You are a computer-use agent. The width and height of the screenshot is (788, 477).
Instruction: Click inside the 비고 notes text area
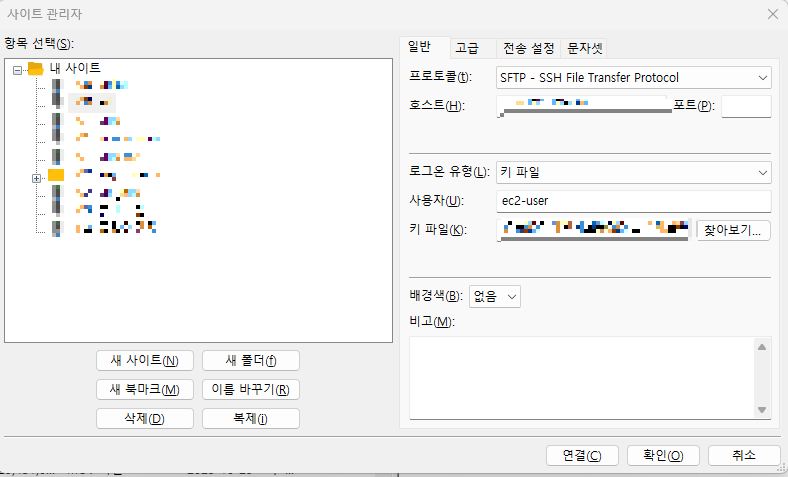click(x=581, y=377)
